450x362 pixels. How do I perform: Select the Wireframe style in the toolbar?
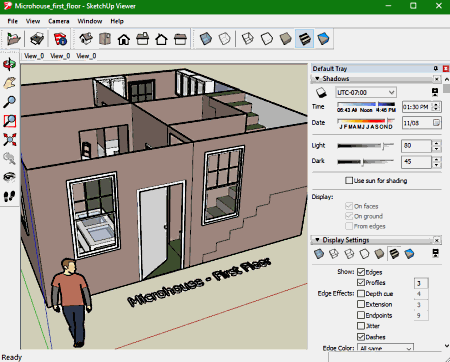[248, 39]
